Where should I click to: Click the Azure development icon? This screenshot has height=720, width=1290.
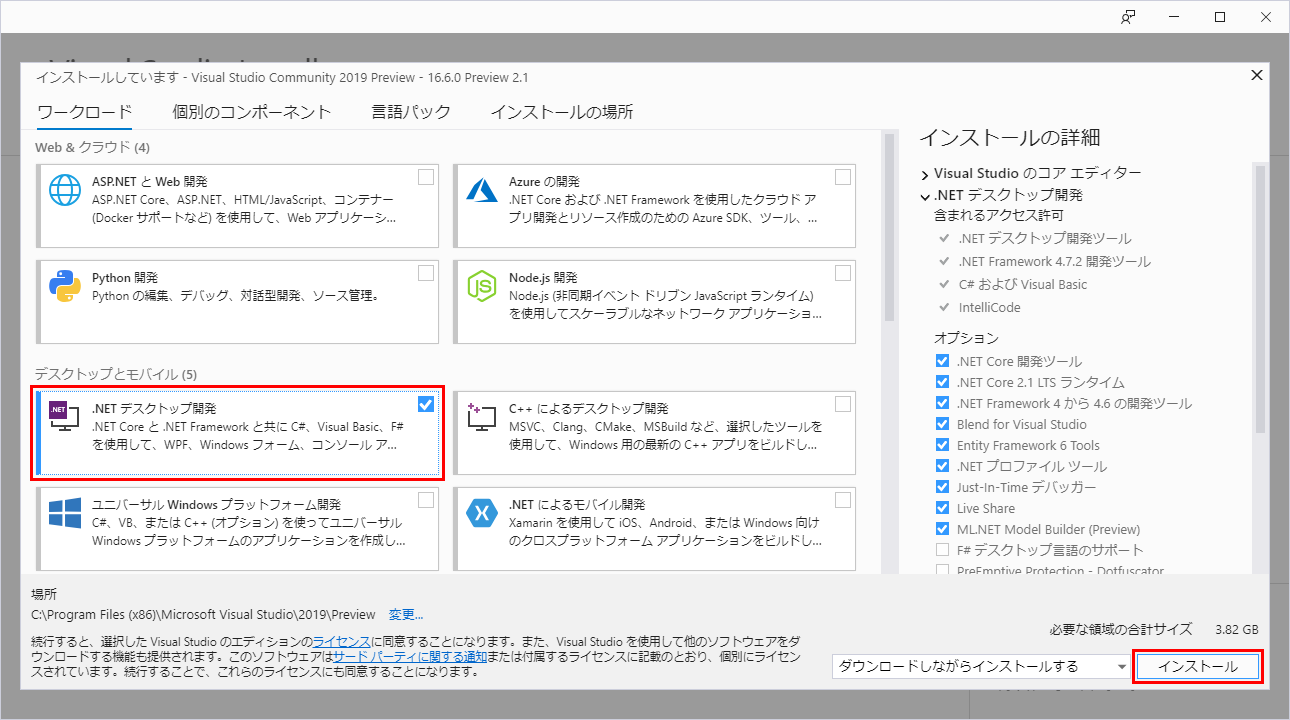point(482,189)
